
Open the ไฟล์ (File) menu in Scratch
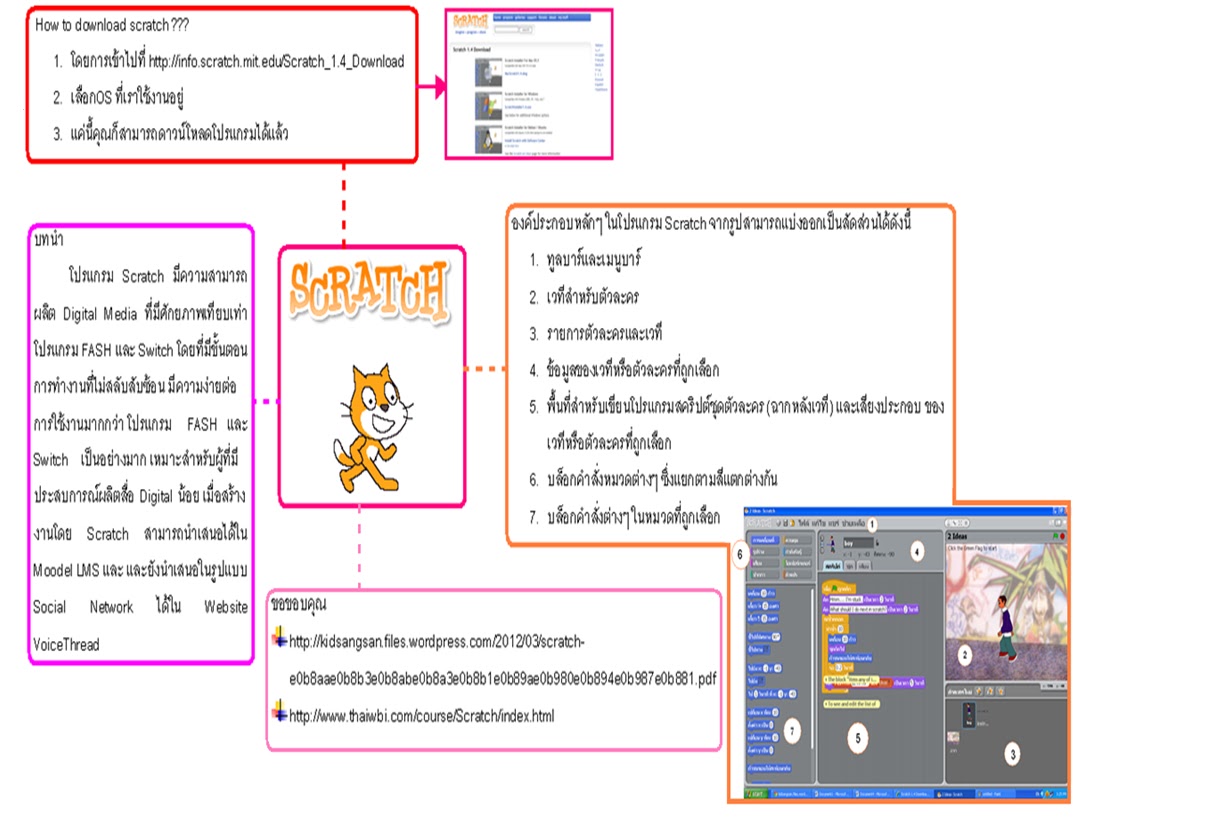[x=803, y=523]
